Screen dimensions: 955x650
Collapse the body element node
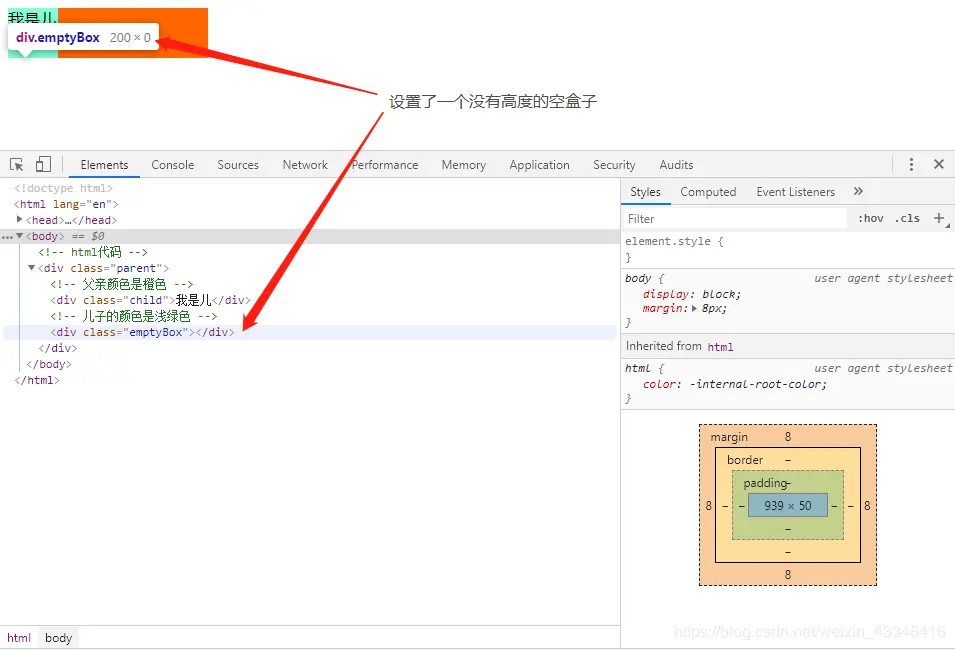coord(19,236)
